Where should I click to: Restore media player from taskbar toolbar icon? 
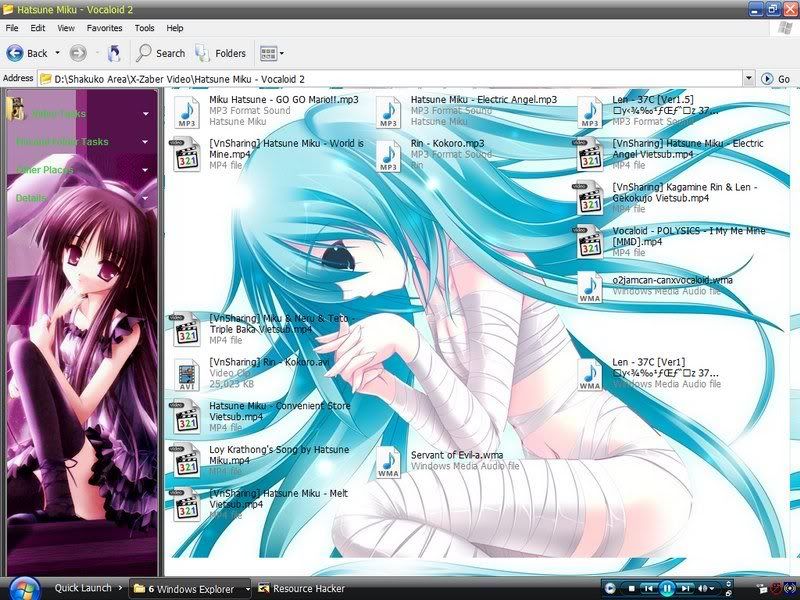click(x=728, y=593)
